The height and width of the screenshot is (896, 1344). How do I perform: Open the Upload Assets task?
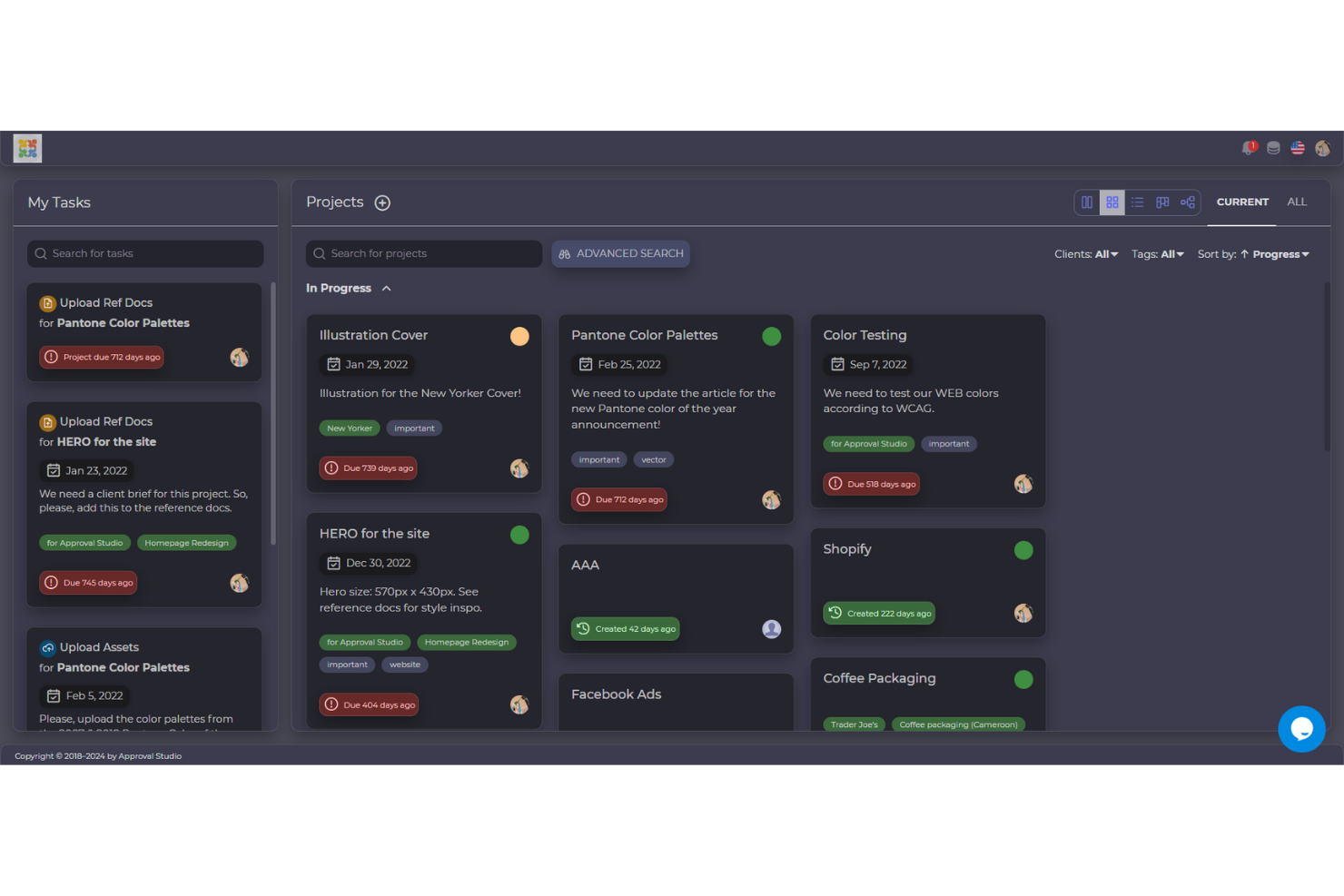coord(144,679)
